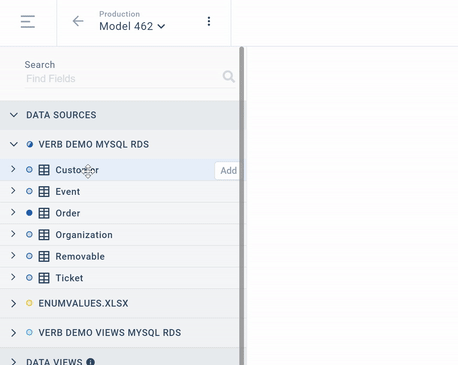Click the search magnifier icon
458x365 pixels.
pos(229,77)
